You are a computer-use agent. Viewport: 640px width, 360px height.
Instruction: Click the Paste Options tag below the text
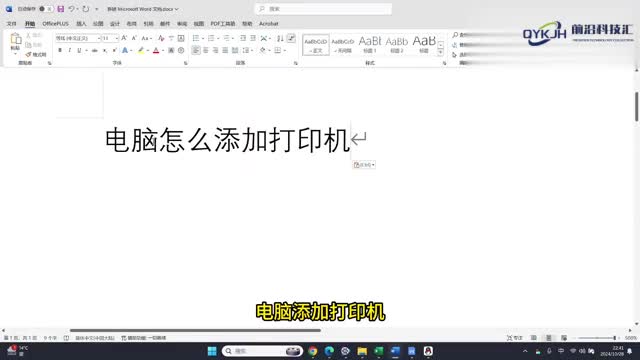(364, 165)
